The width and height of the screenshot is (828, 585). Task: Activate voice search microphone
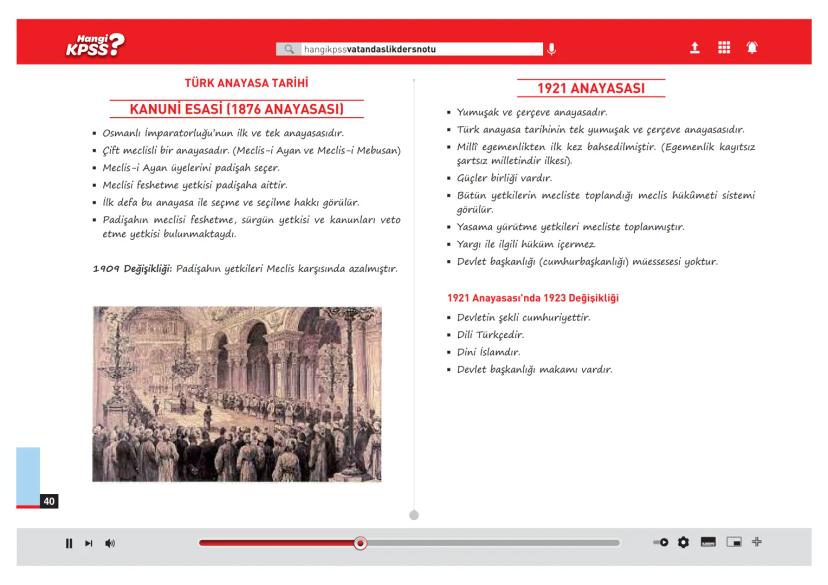point(551,47)
